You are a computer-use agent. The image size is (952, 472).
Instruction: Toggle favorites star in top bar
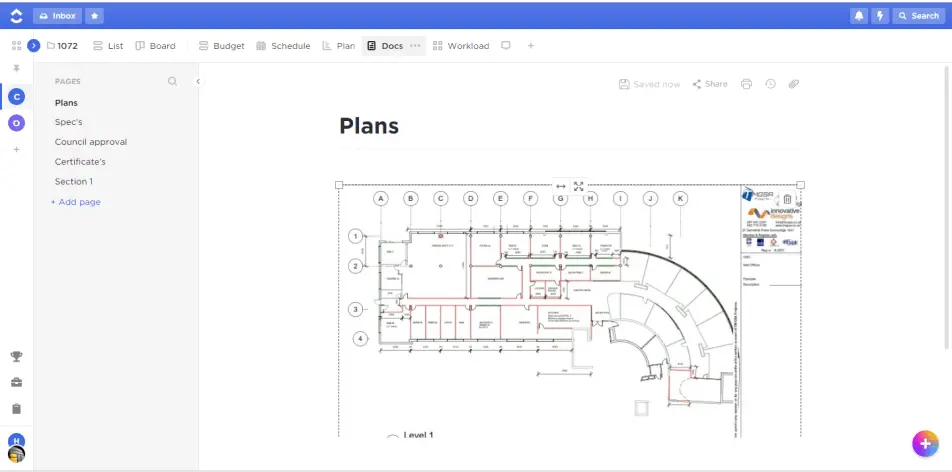coord(93,16)
